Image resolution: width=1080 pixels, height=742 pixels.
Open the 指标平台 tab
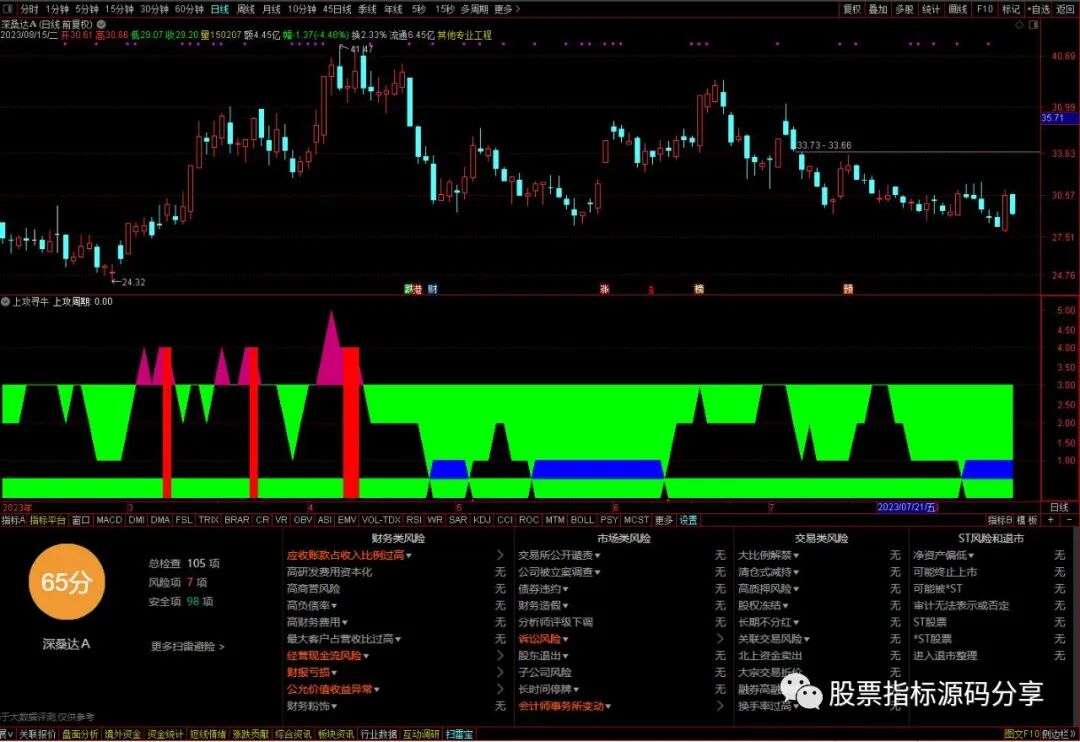click(x=48, y=520)
